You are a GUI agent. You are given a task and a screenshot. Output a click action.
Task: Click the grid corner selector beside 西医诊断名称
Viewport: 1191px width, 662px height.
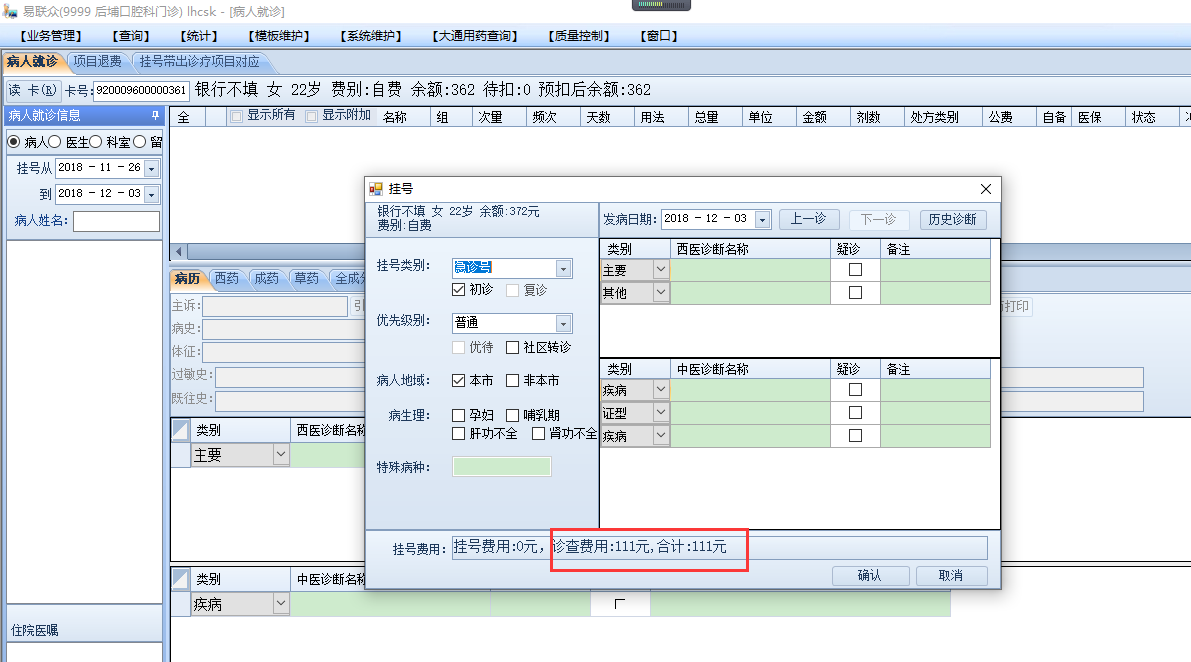point(180,430)
